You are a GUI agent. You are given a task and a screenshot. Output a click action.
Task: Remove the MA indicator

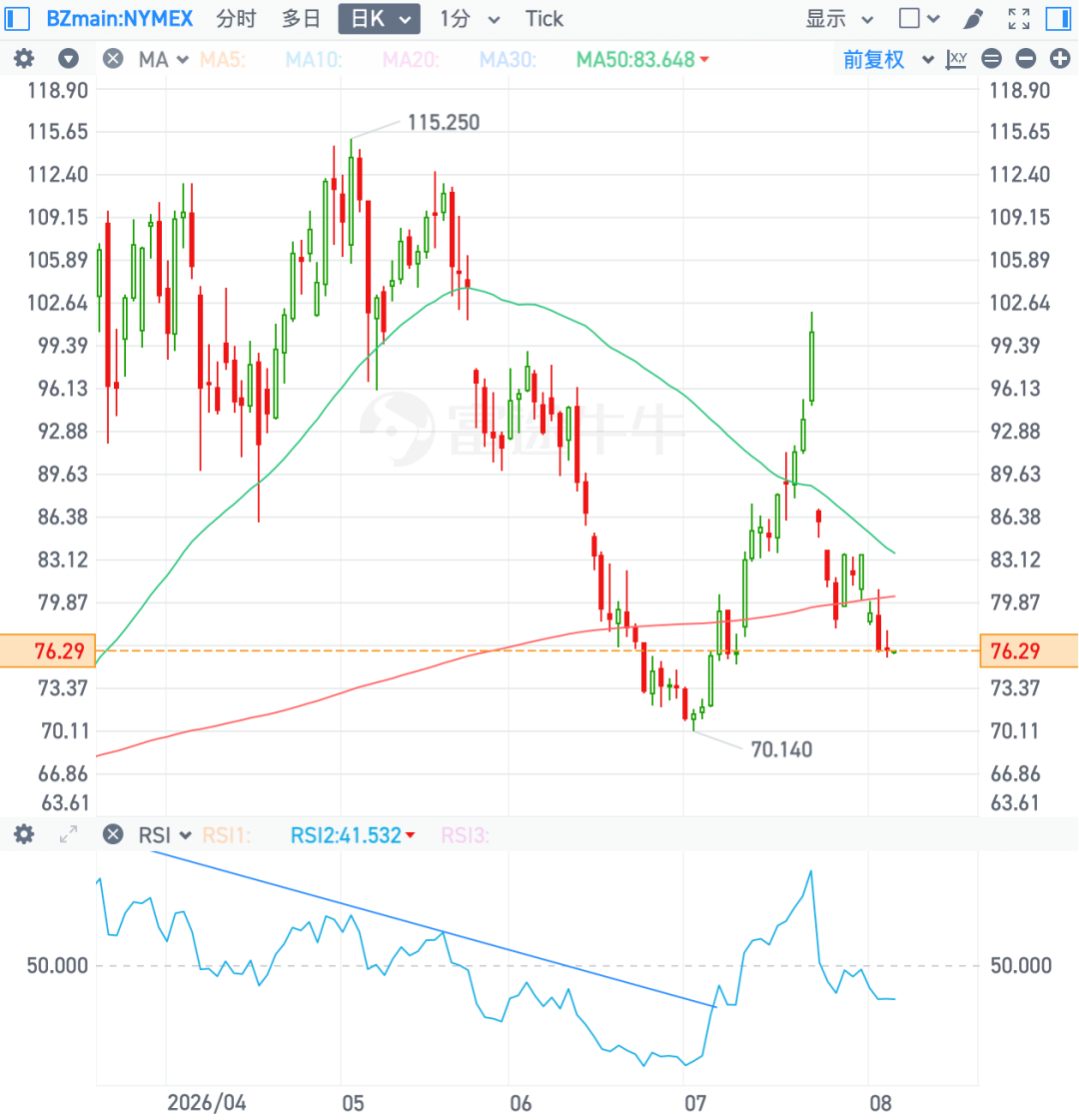(x=113, y=59)
